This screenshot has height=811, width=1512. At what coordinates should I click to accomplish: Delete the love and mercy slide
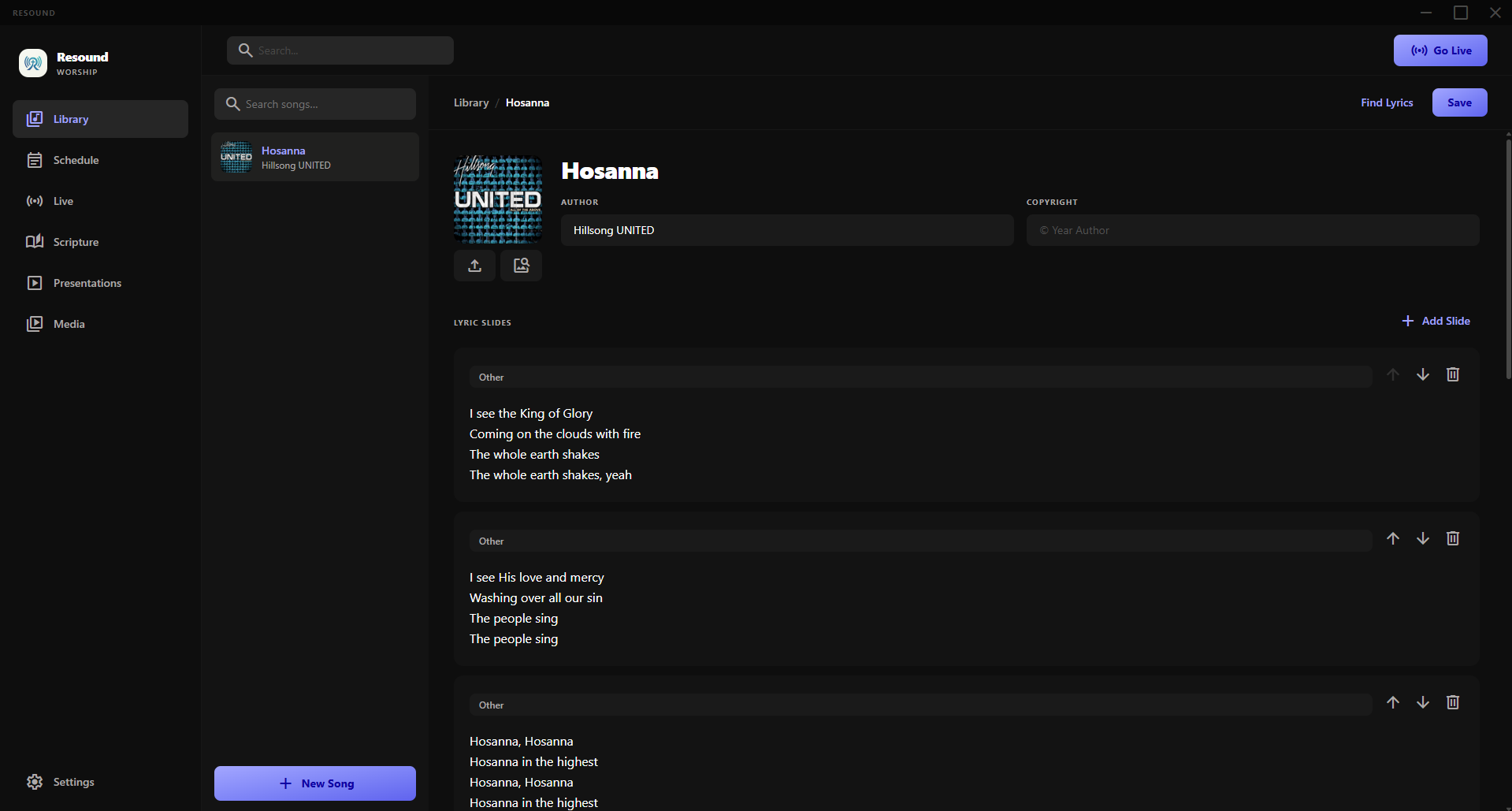tap(1453, 538)
